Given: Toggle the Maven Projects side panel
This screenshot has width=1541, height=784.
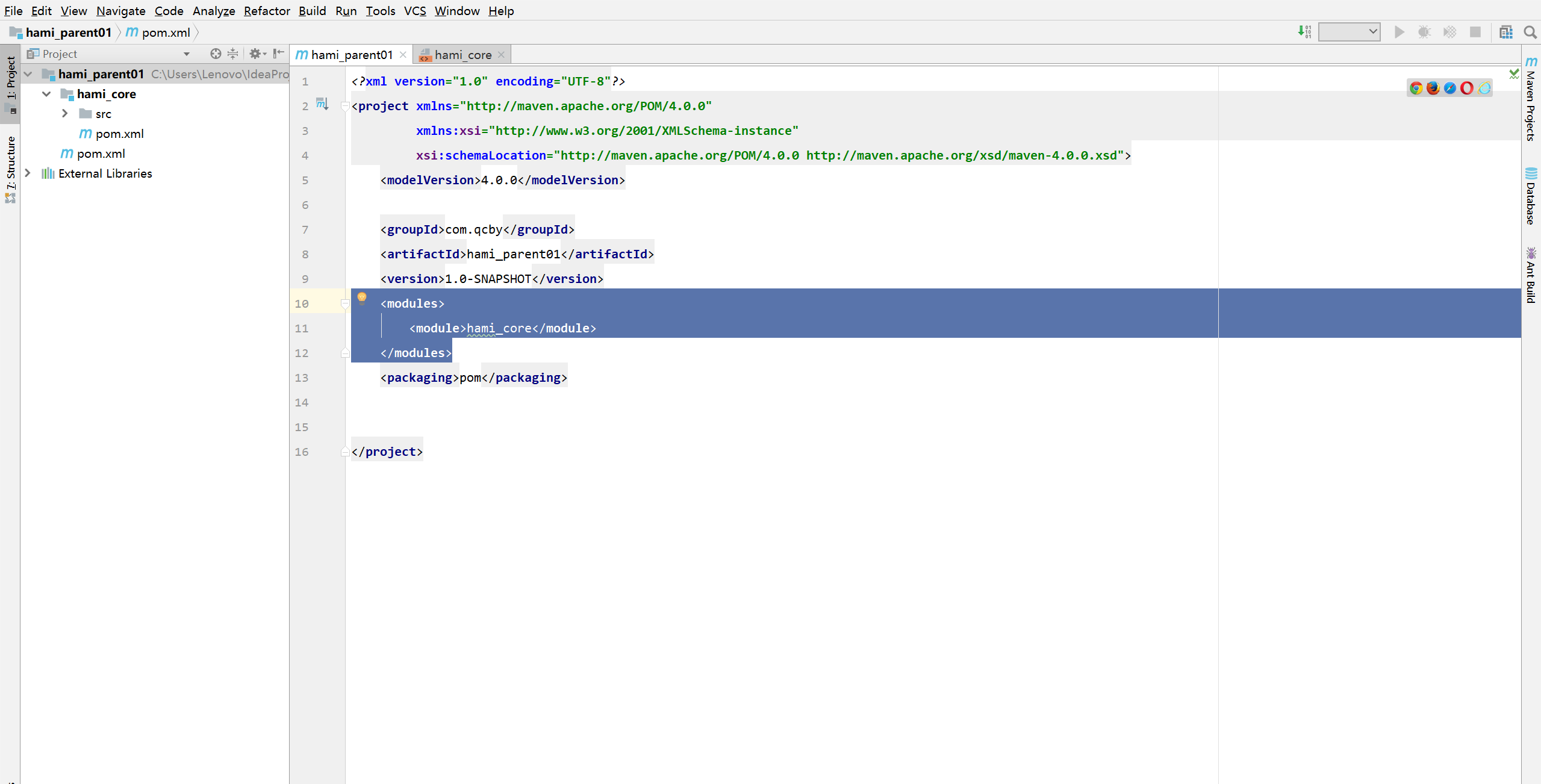Looking at the screenshot, I should tap(1531, 99).
